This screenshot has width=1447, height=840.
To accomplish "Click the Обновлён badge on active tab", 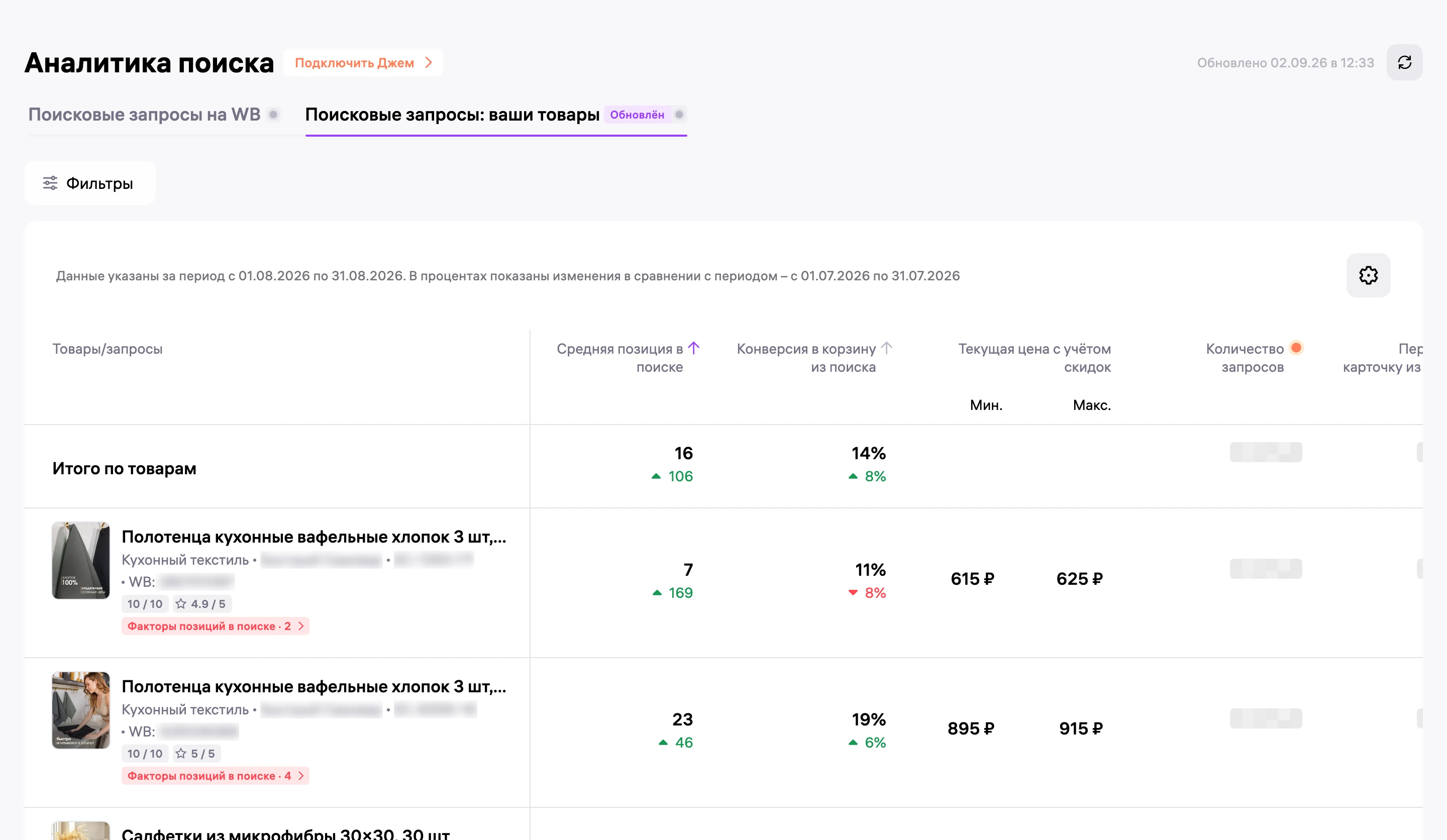I will coord(637,114).
